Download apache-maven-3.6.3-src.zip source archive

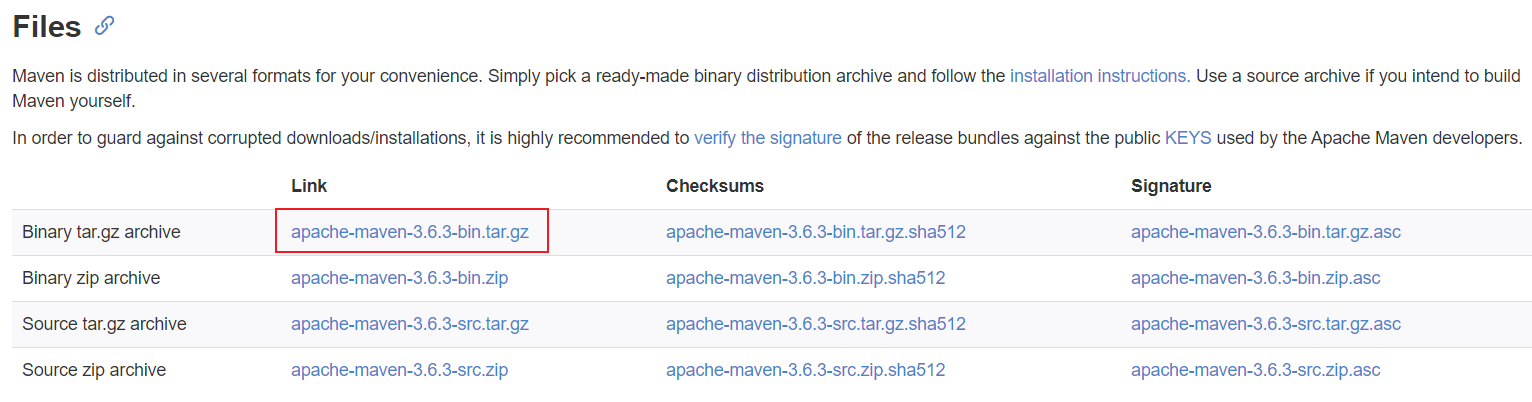[399, 370]
